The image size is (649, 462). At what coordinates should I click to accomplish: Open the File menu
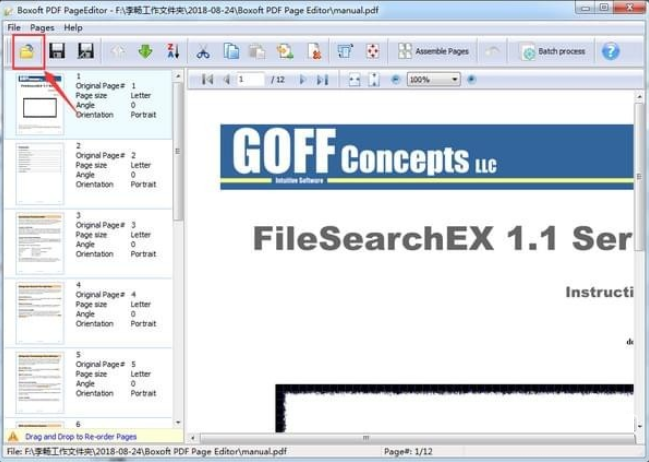(x=14, y=28)
